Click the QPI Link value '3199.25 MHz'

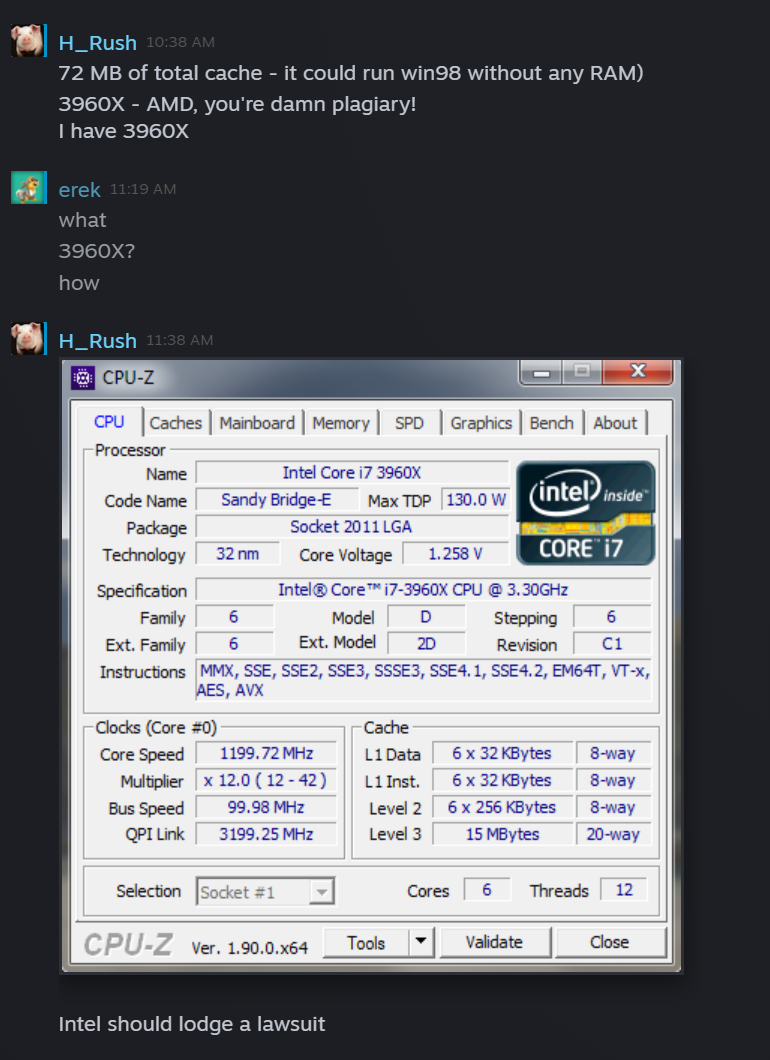[266, 834]
